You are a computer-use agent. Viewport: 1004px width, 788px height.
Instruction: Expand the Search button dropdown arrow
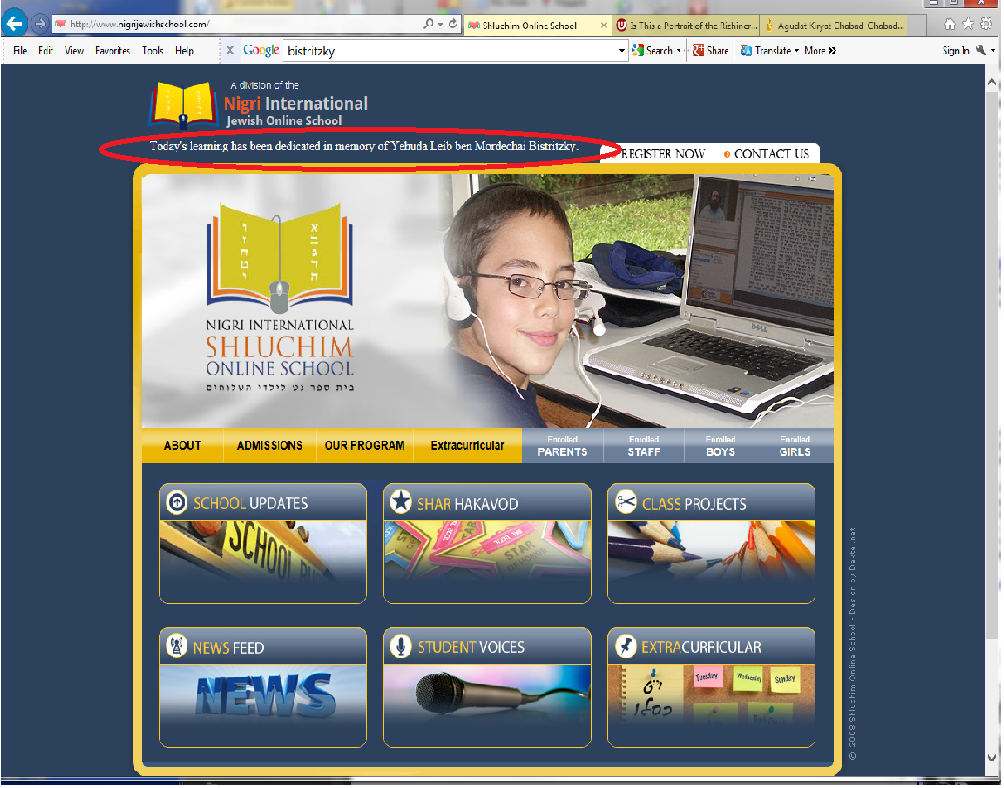click(x=679, y=51)
